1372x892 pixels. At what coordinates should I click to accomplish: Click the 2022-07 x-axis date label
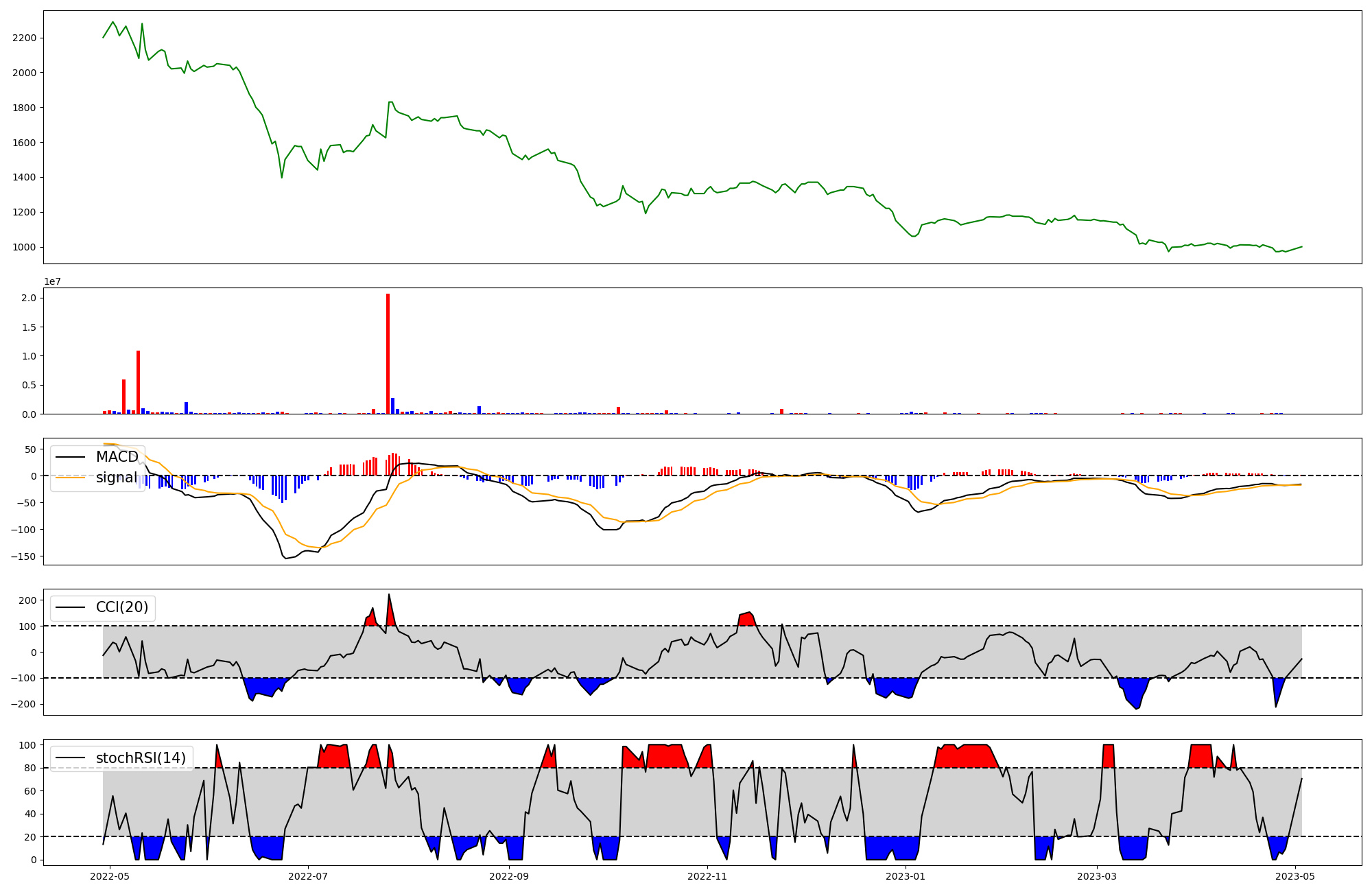click(x=308, y=876)
